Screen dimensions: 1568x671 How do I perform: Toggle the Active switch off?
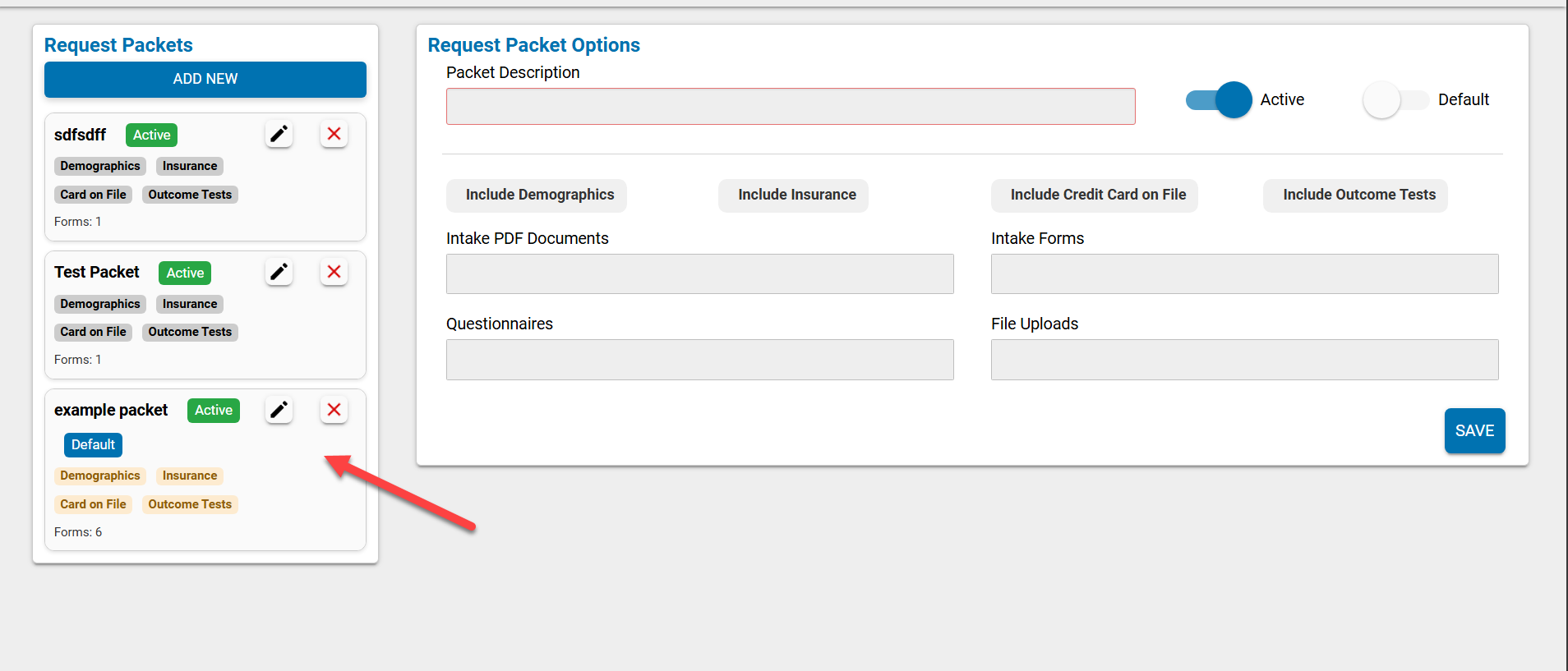point(1220,100)
